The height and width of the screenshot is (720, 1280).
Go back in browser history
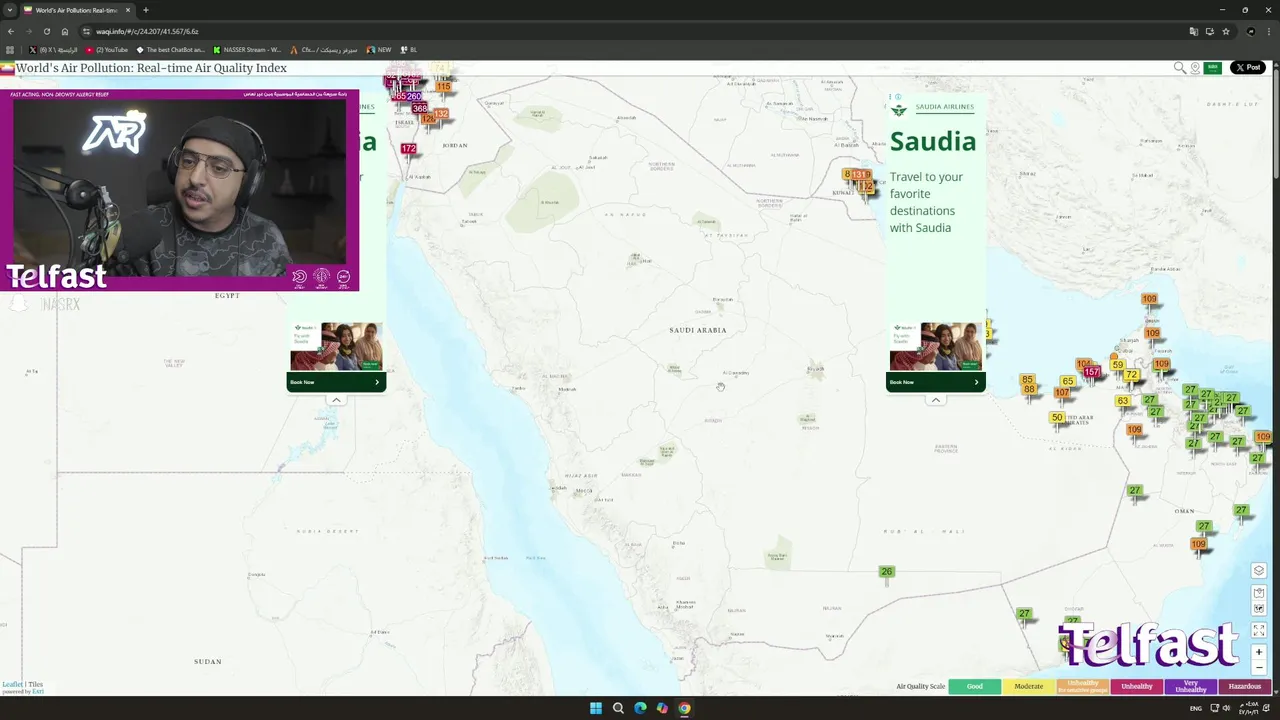pyautogui.click(x=11, y=31)
